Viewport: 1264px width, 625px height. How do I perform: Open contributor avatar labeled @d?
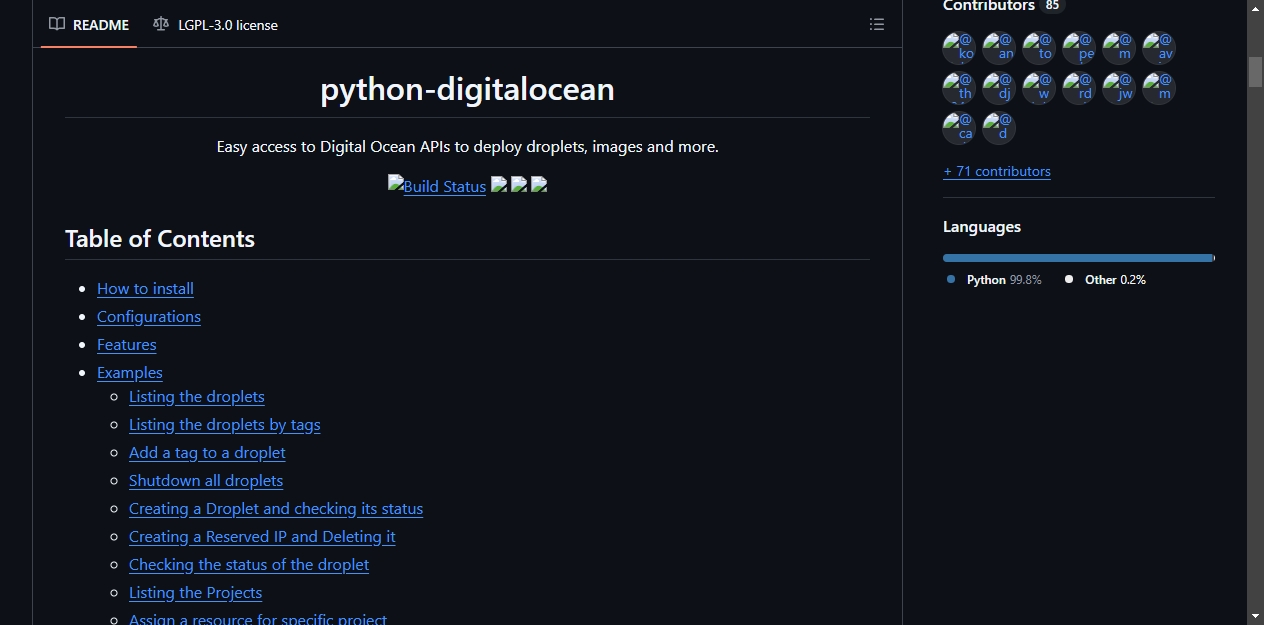(x=999, y=128)
